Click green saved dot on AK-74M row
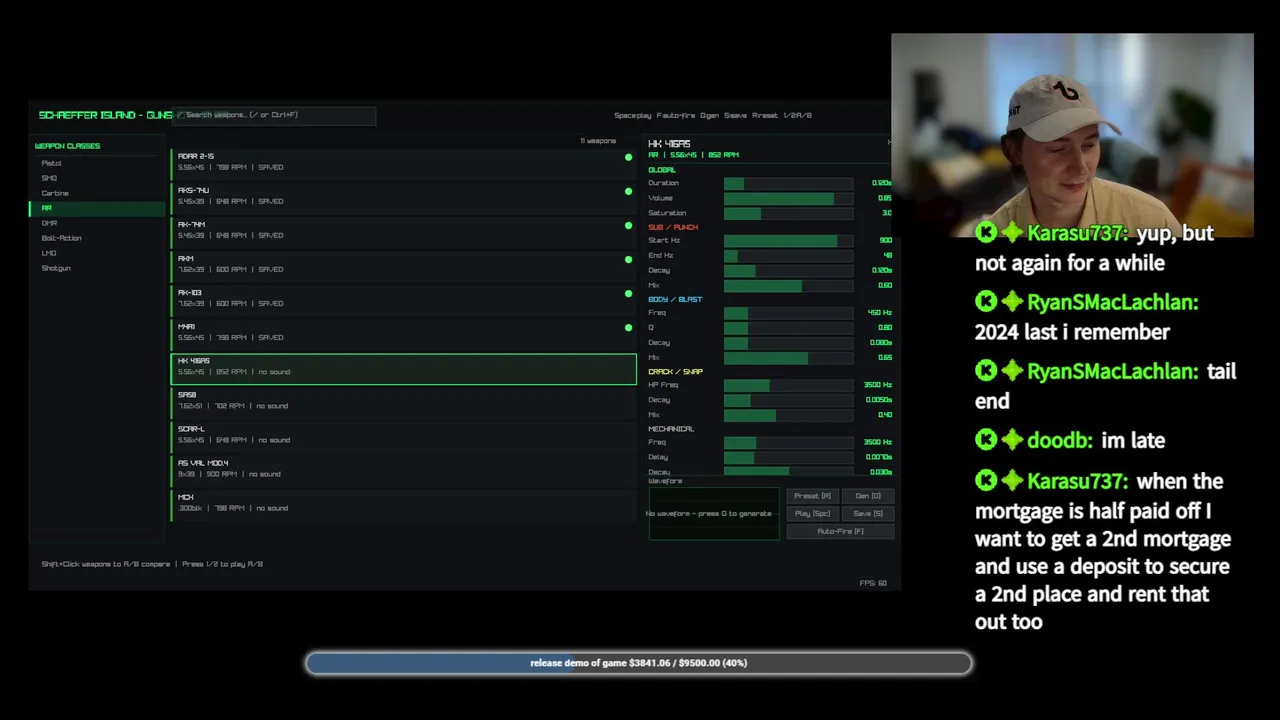The width and height of the screenshot is (1280, 720). tap(628, 225)
